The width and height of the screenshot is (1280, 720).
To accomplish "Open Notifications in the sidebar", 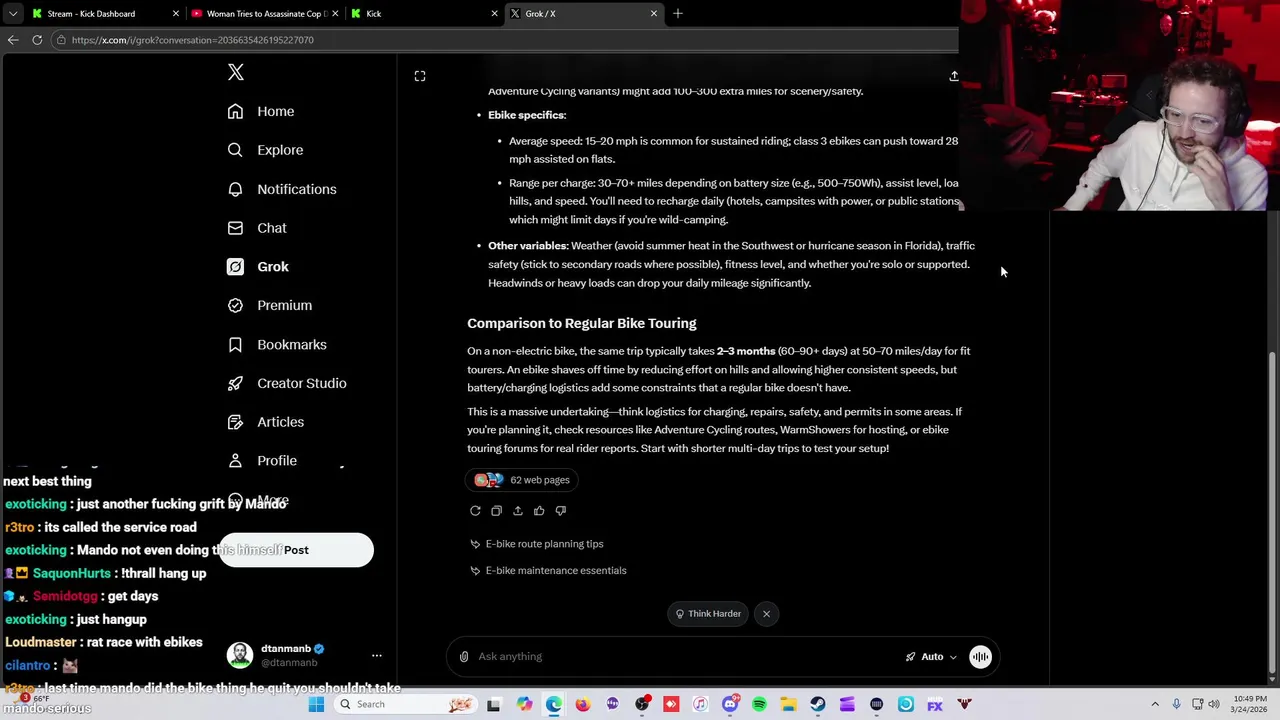I will tap(282, 189).
